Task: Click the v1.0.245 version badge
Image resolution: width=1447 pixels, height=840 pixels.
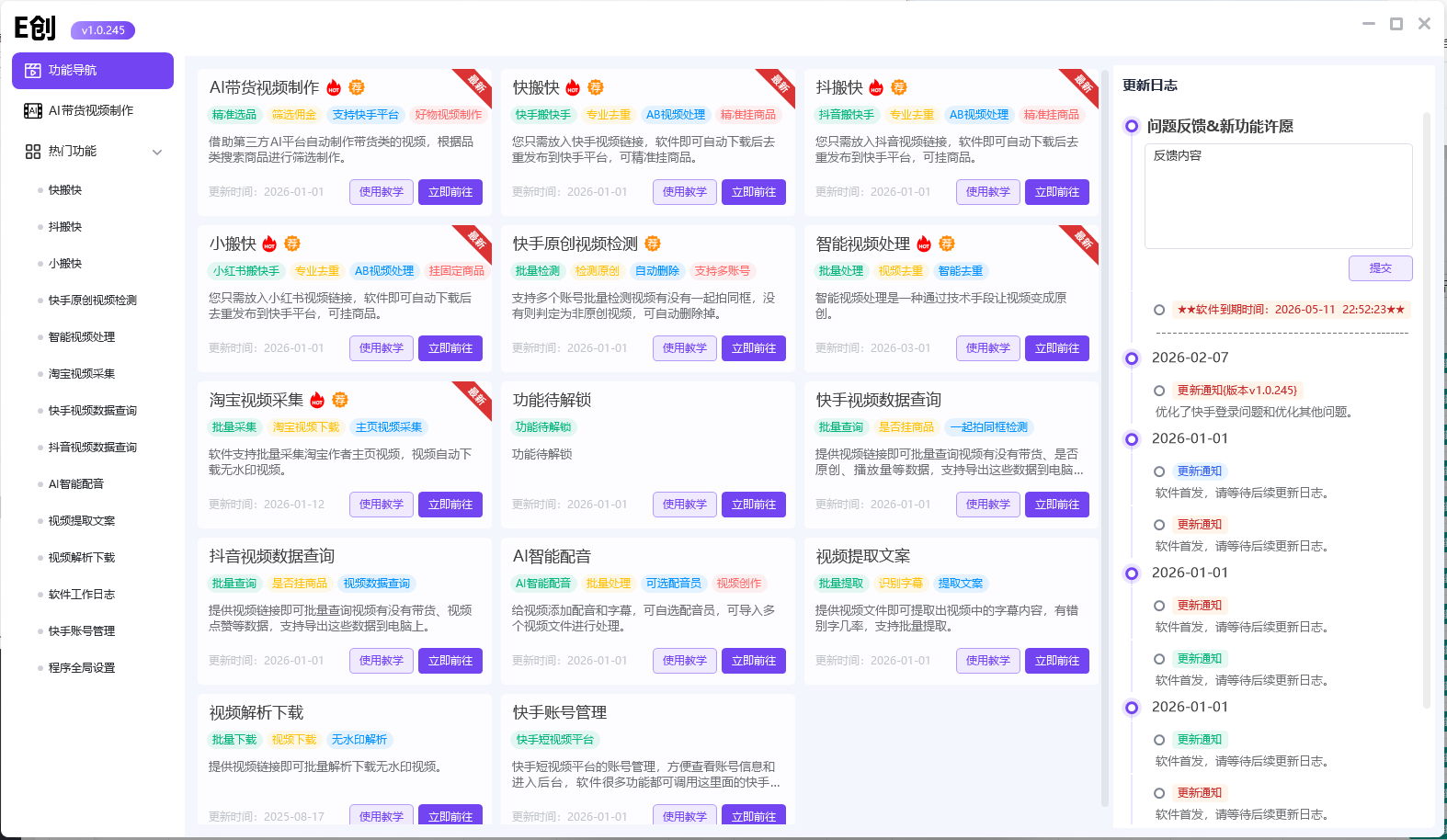Action: (103, 30)
